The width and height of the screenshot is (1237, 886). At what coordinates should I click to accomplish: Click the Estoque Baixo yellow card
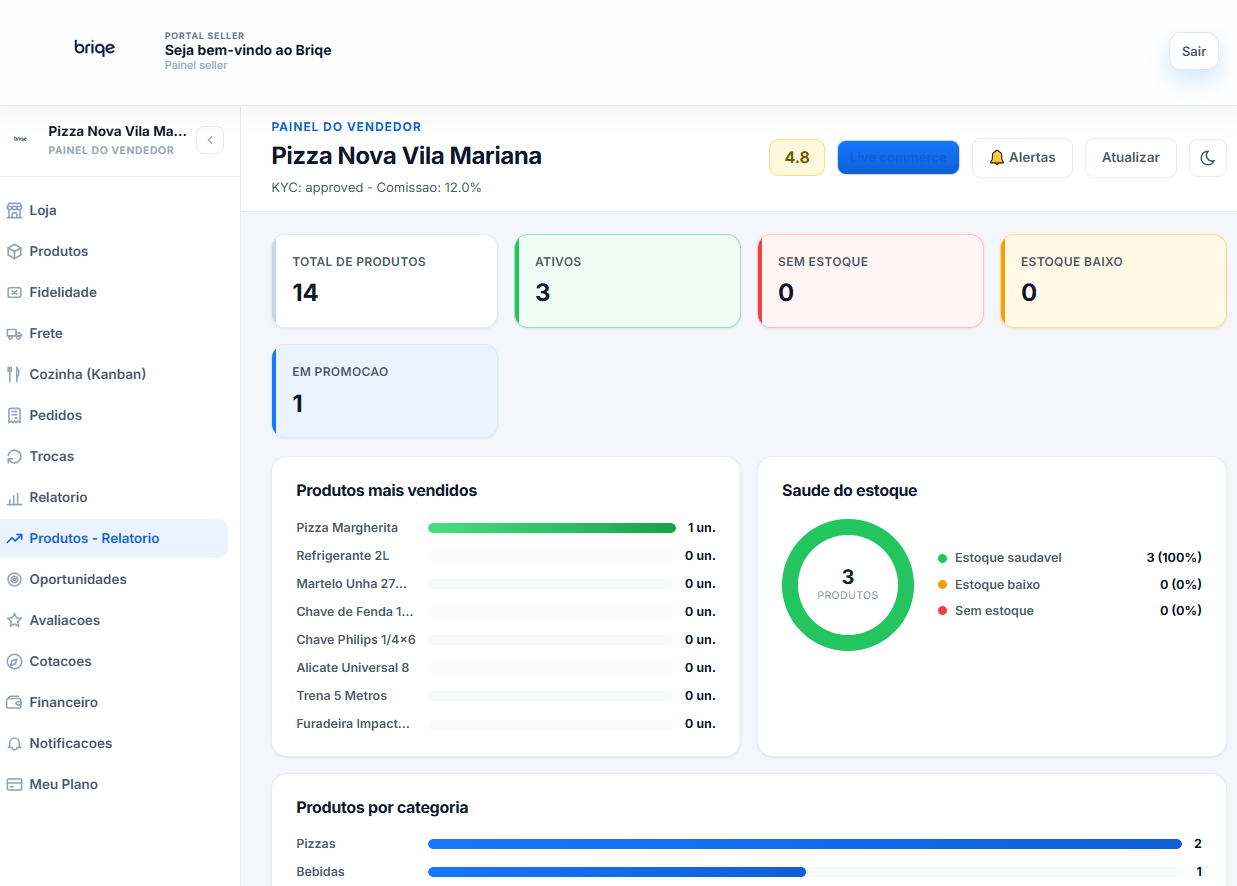[x=1114, y=281]
